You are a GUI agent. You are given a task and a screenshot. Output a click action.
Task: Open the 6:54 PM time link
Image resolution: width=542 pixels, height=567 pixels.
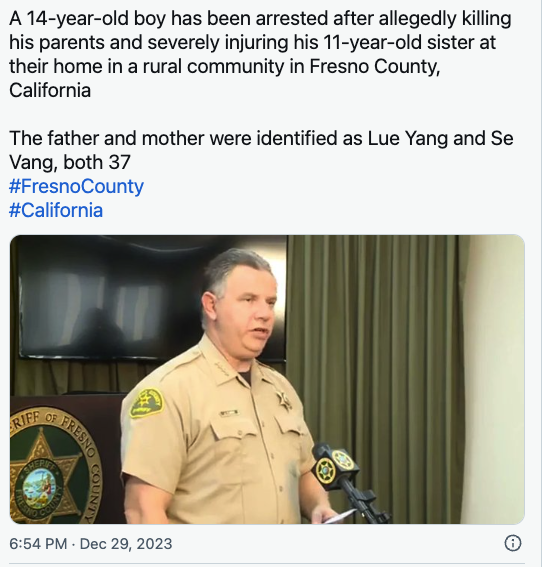pos(38,544)
